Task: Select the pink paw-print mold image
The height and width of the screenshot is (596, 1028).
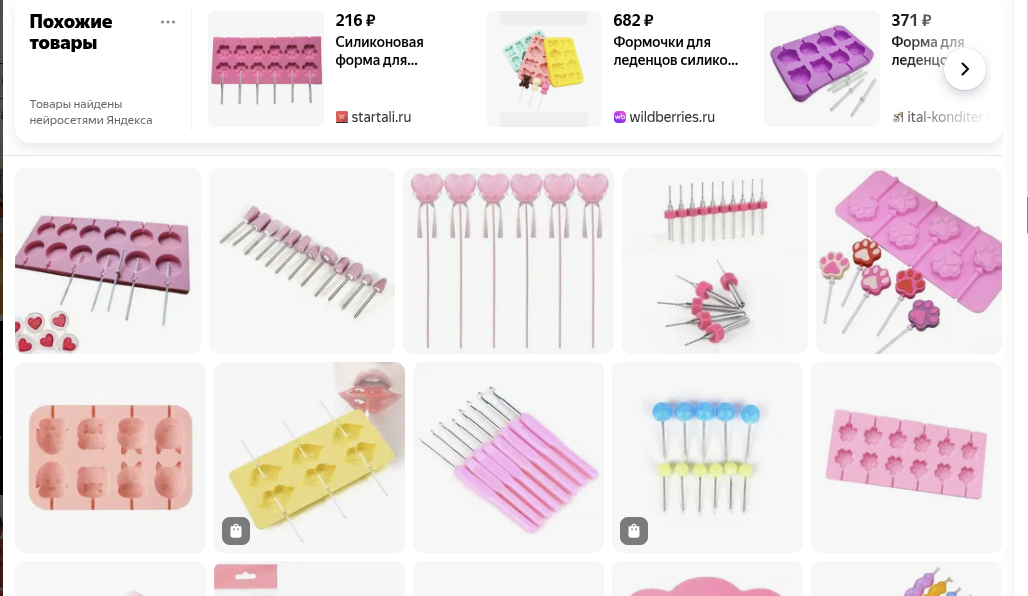Action: (909, 261)
